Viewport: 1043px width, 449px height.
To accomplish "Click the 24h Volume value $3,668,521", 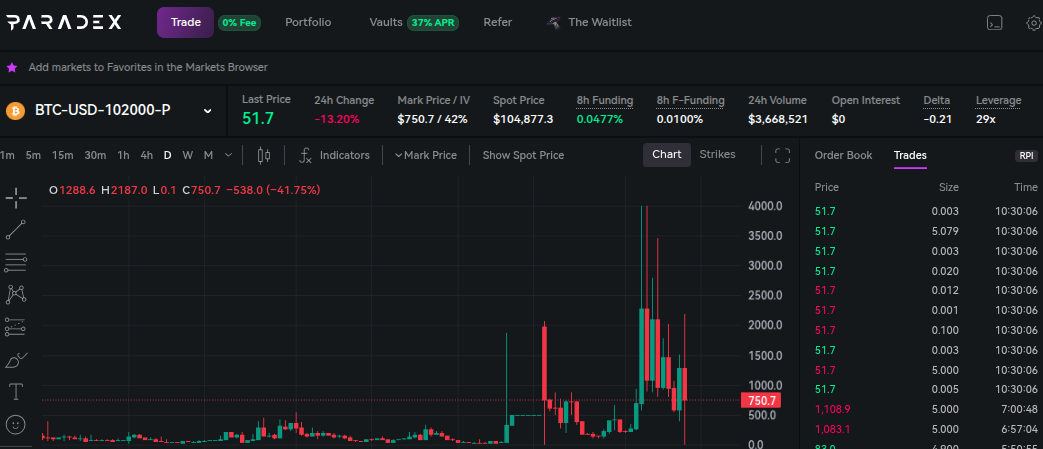I will (778, 120).
